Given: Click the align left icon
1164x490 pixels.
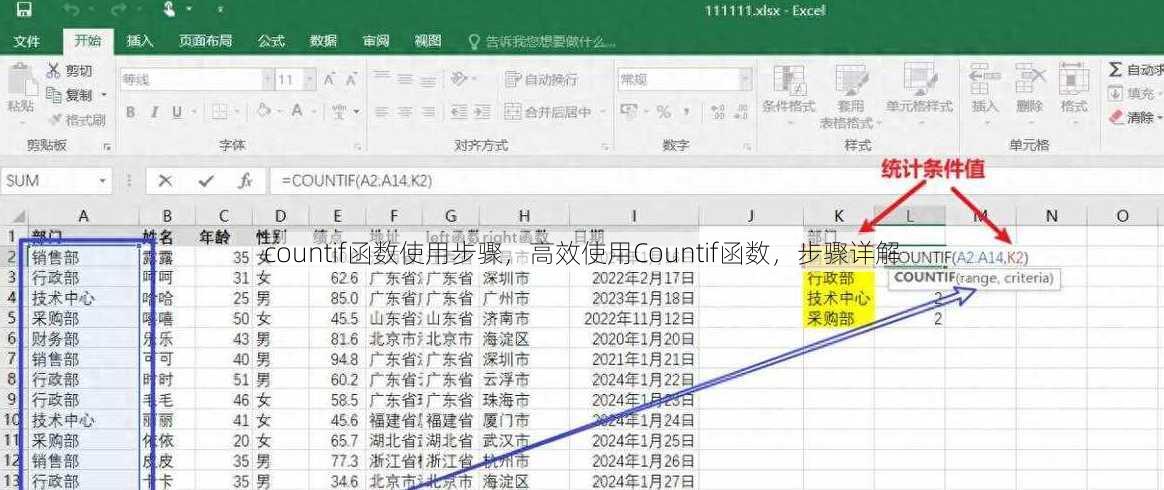Looking at the screenshot, I should 381,112.
